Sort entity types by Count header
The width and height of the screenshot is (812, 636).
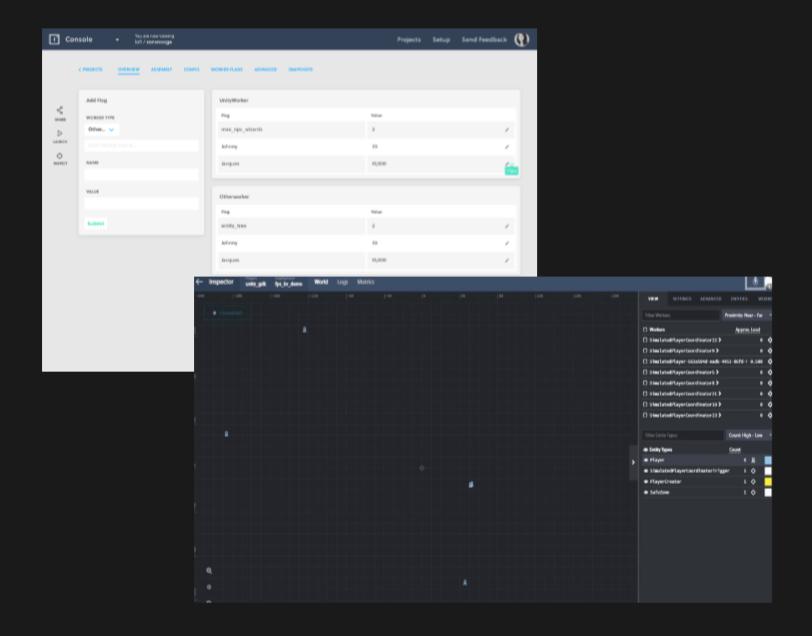[735, 450]
